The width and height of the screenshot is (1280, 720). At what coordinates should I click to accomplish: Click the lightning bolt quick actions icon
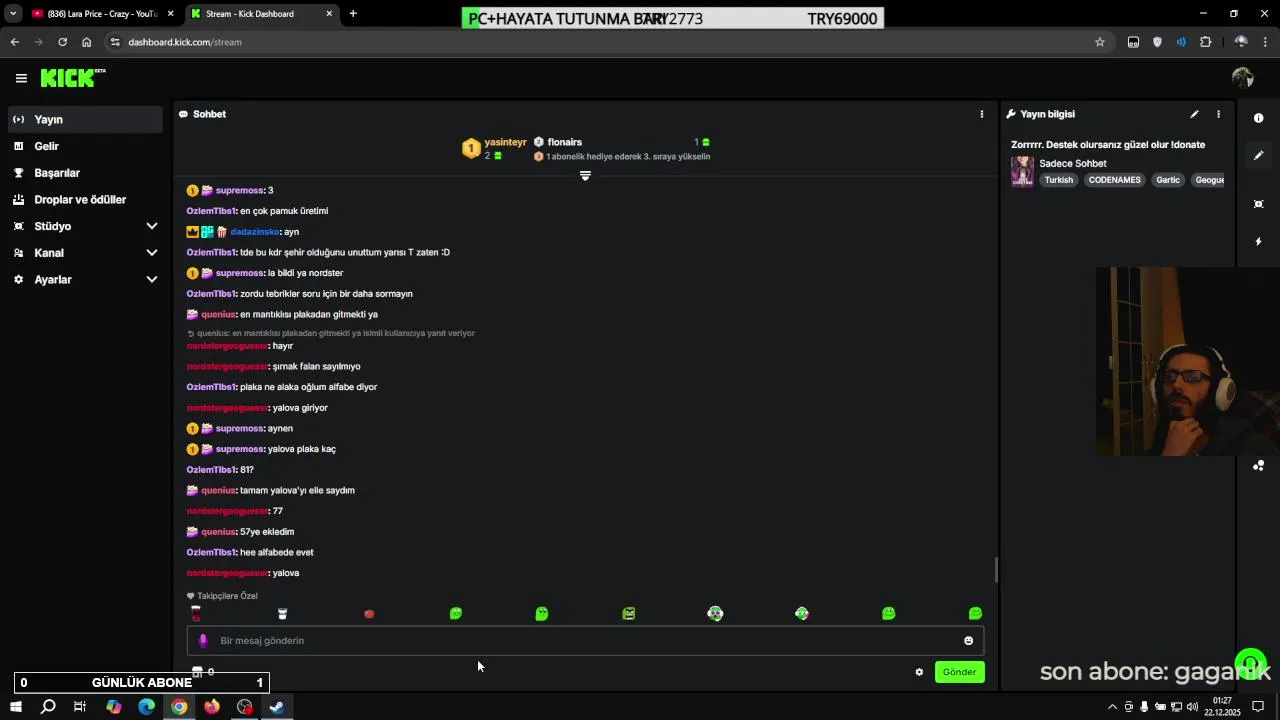point(1259,241)
